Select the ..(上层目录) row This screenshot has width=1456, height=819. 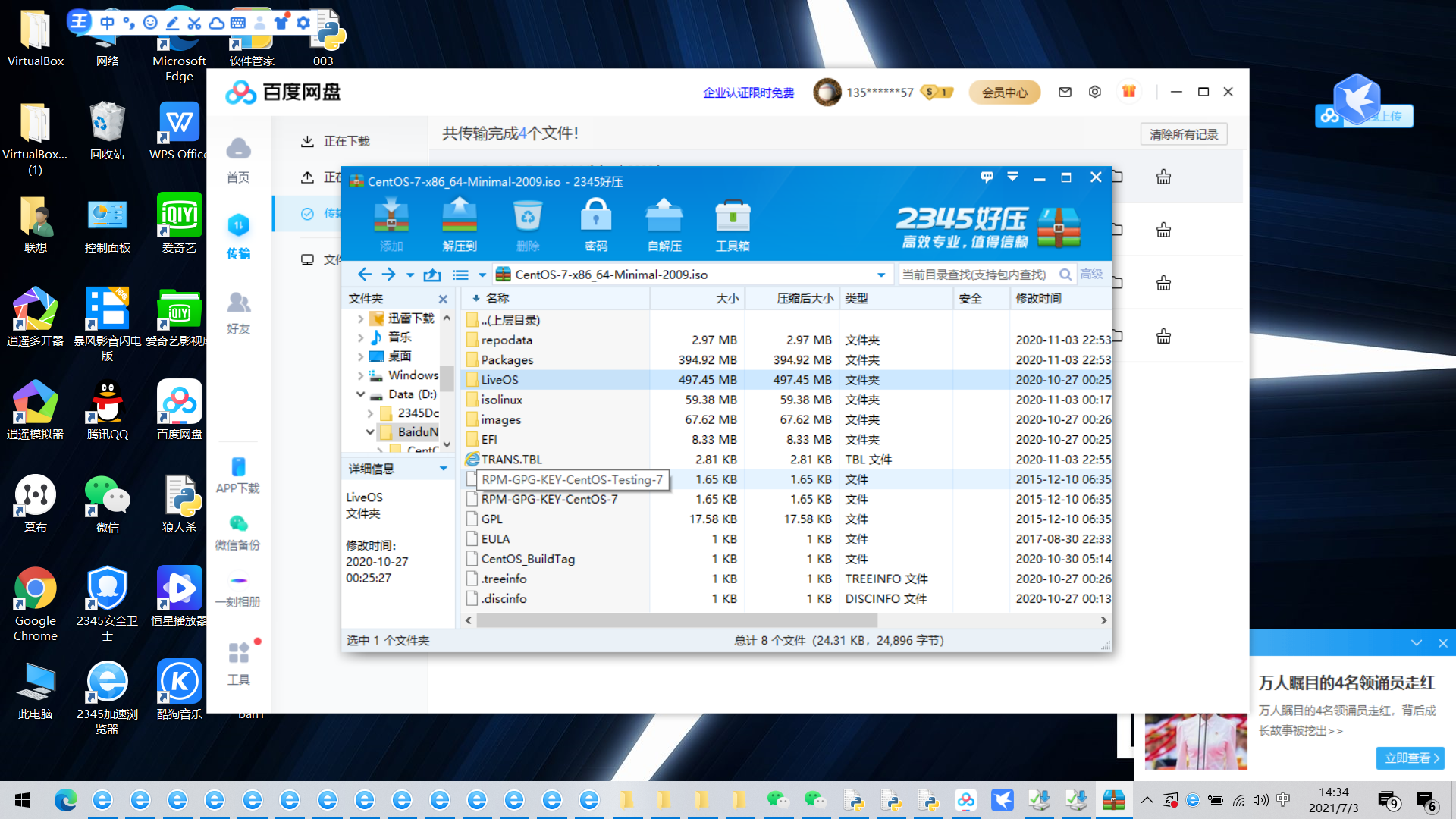click(786, 320)
